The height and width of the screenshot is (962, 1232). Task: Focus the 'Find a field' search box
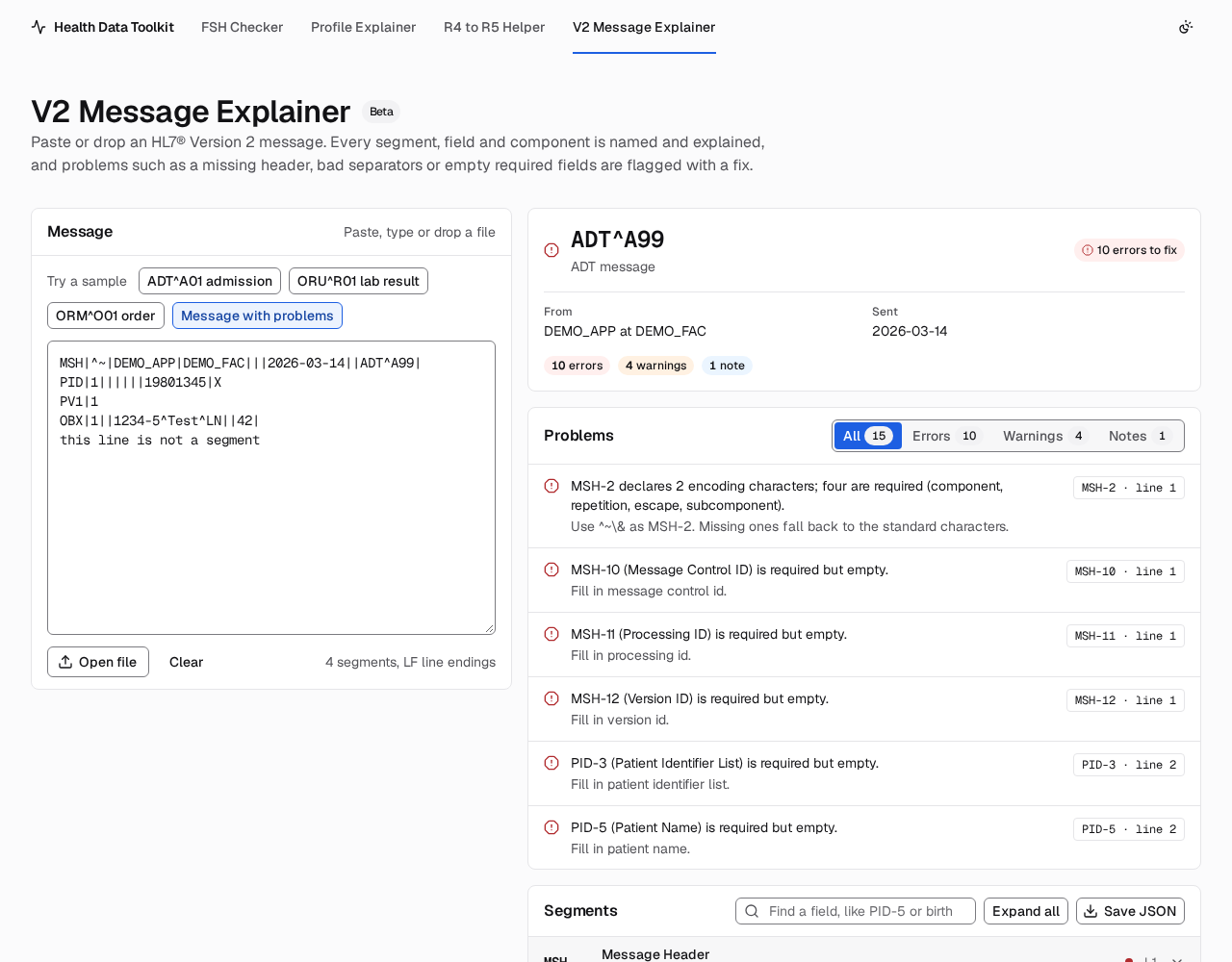tap(856, 911)
